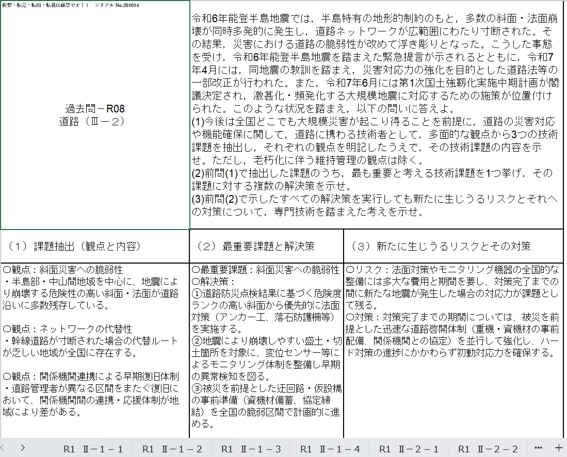The width and height of the screenshot is (567, 457).
Task: Go to the R1 Ⅱ－1－4 sheet tab
Action: [330, 449]
